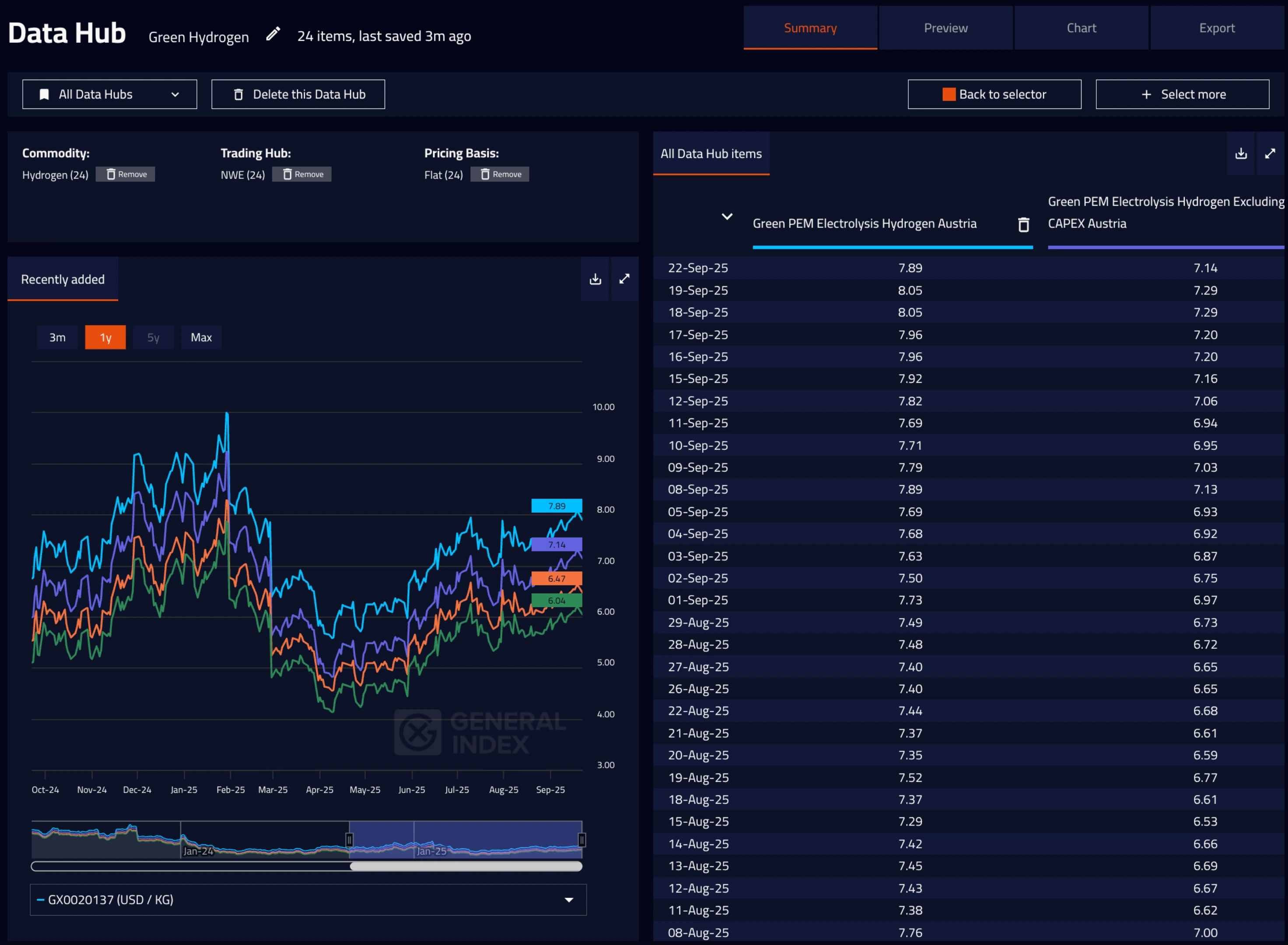Viewport: 1288px width, 945px height.
Task: Select the 1y time range
Action: tap(105, 337)
